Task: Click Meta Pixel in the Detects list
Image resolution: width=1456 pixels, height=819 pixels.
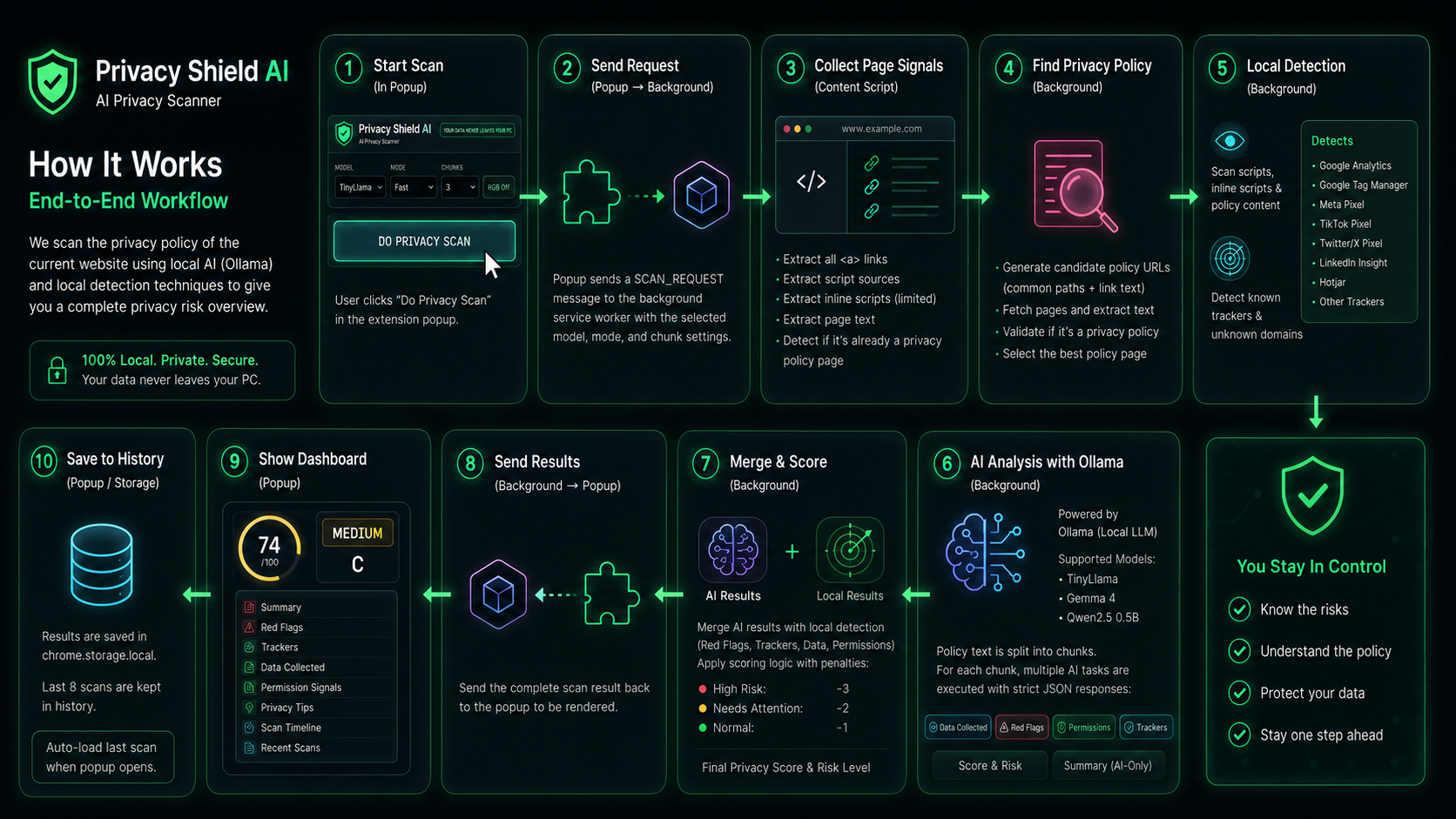Action: point(1341,205)
